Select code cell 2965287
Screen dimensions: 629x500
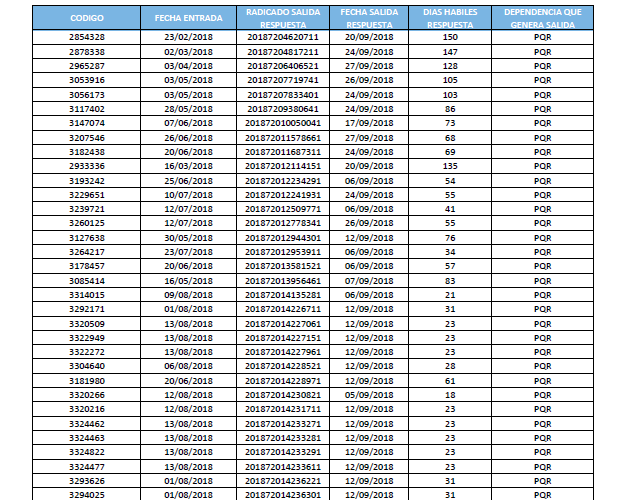(x=87, y=66)
